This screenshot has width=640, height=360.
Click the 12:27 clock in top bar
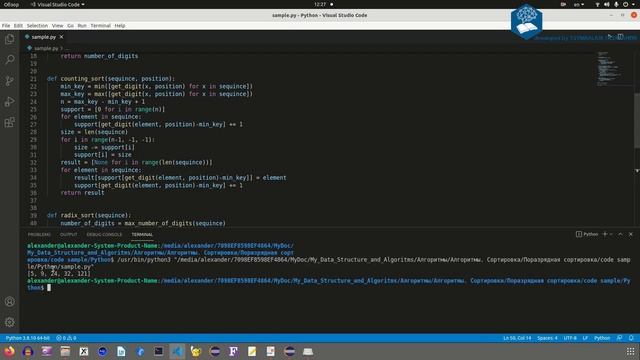(x=320, y=4)
